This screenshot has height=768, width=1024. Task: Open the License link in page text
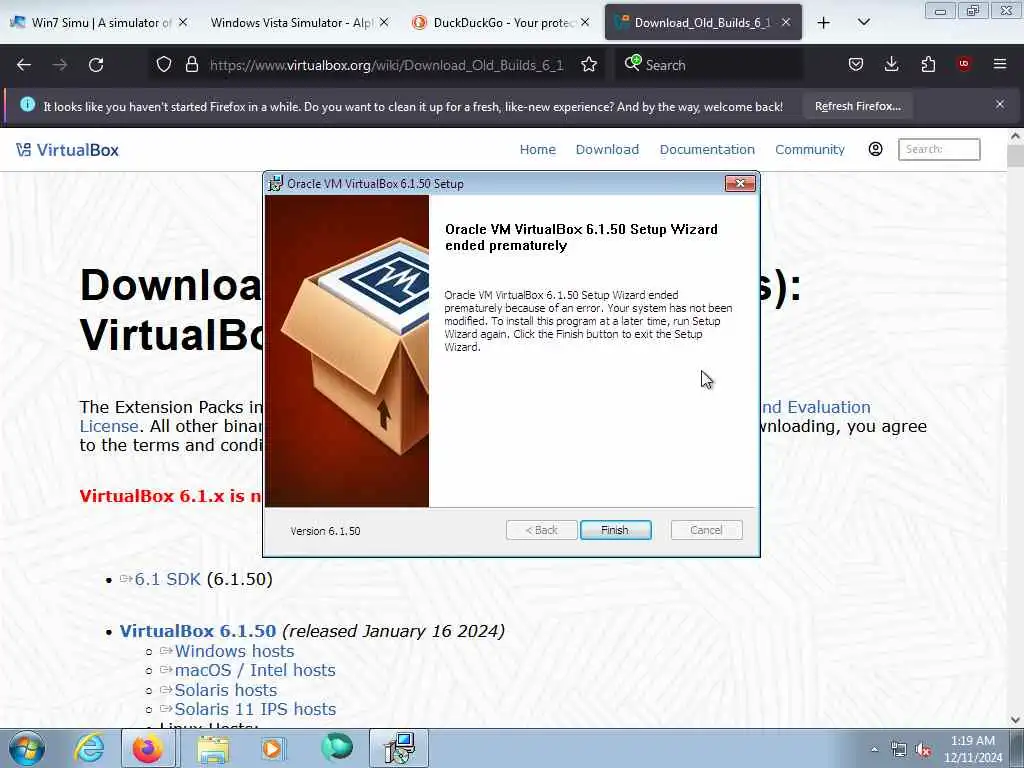click(109, 426)
